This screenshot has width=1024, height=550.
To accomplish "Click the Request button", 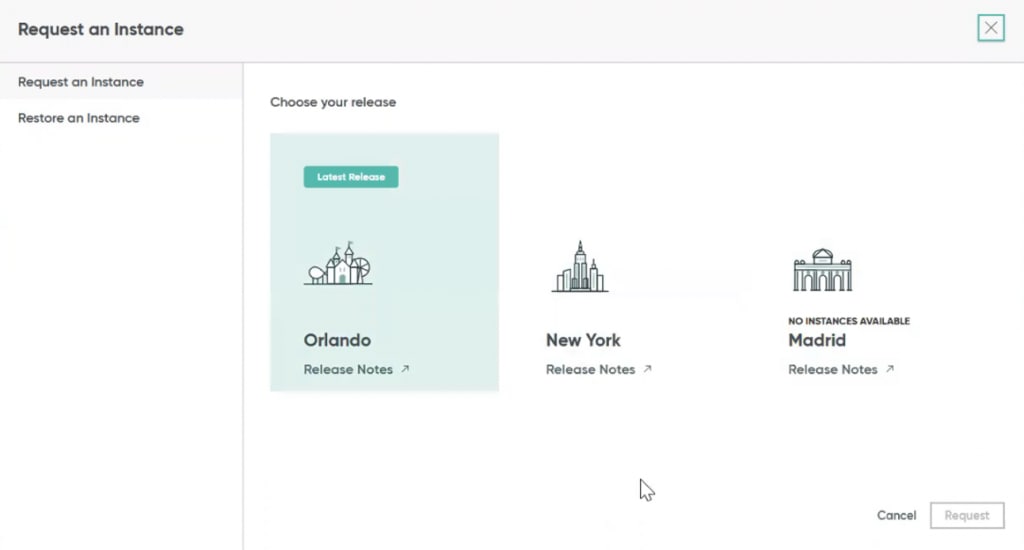I will pos(967,515).
